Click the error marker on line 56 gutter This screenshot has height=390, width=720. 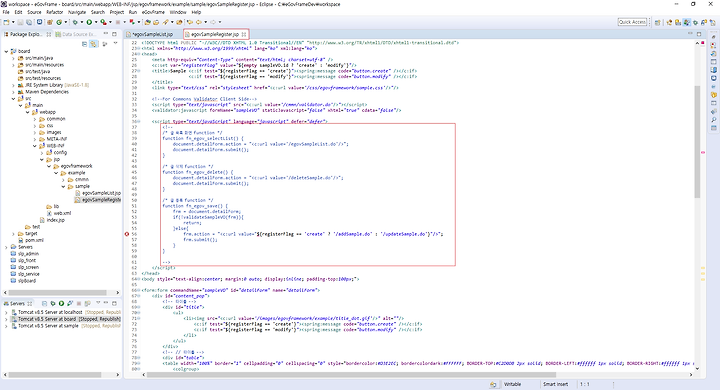[127, 234]
